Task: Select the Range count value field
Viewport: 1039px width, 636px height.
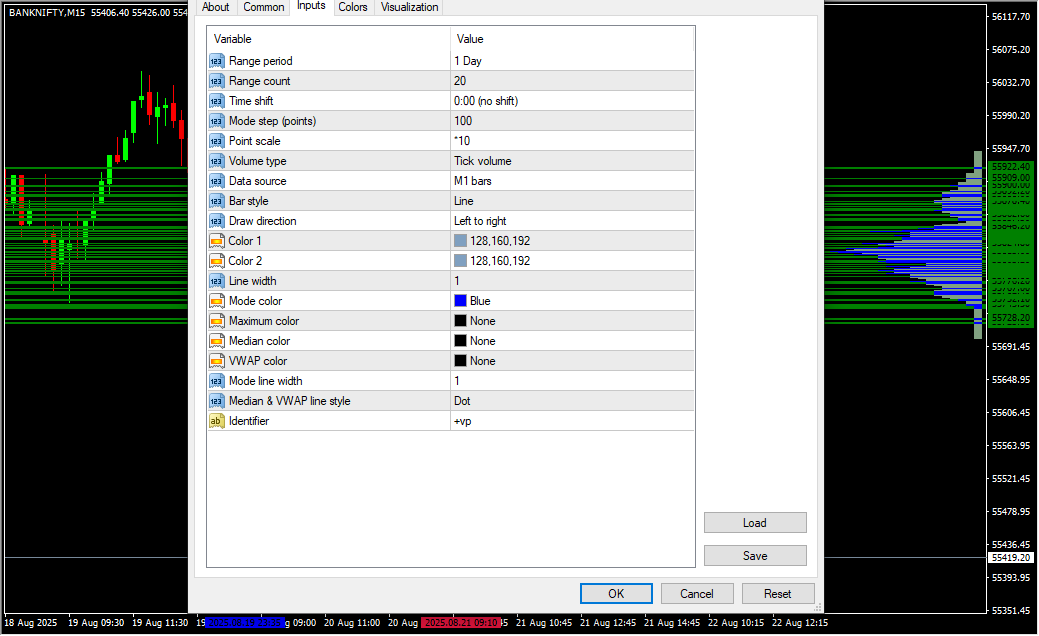Action: (x=571, y=81)
